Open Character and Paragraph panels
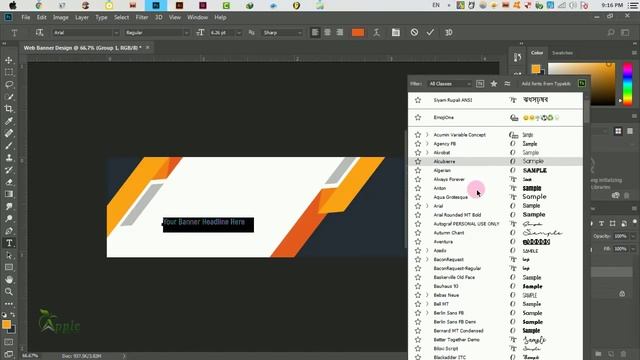Viewport: 640px width, 360px height. point(396,33)
